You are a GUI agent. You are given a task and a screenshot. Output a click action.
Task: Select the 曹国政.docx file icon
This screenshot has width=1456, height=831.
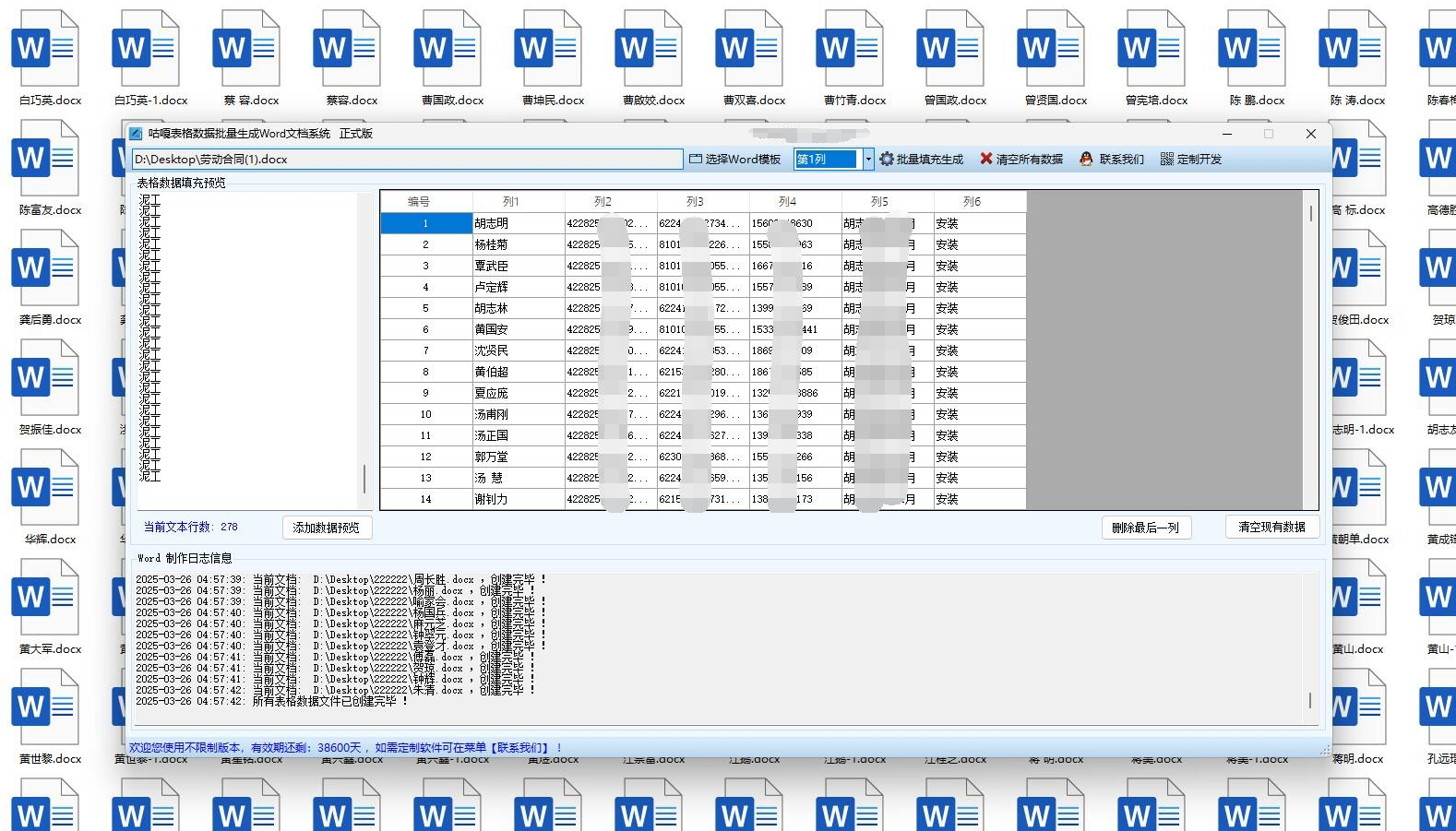[x=448, y=48]
